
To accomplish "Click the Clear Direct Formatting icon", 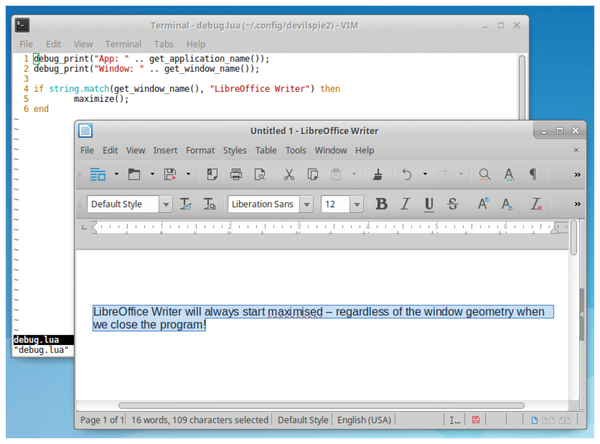I will [x=536, y=204].
